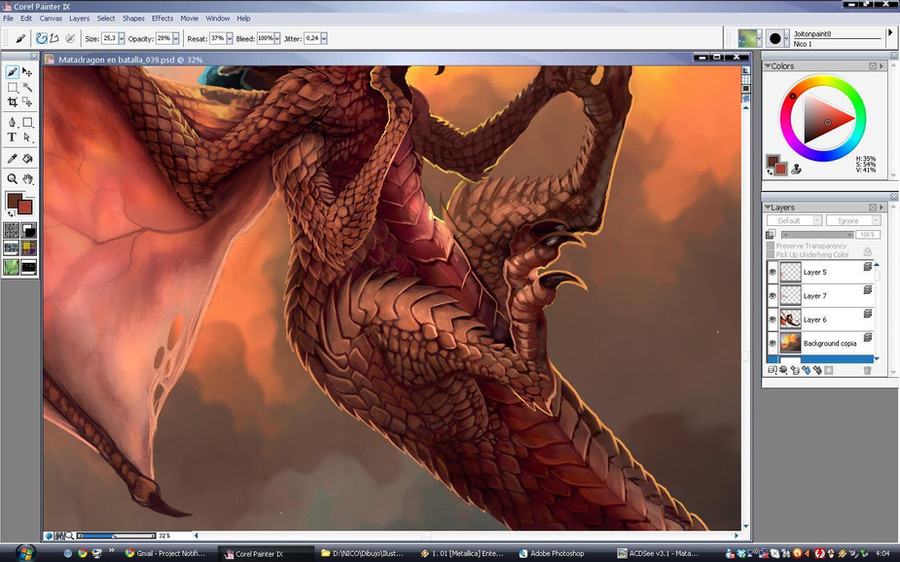Open the Opacity slider dropdown
The image size is (900, 562).
pyautogui.click(x=176, y=38)
